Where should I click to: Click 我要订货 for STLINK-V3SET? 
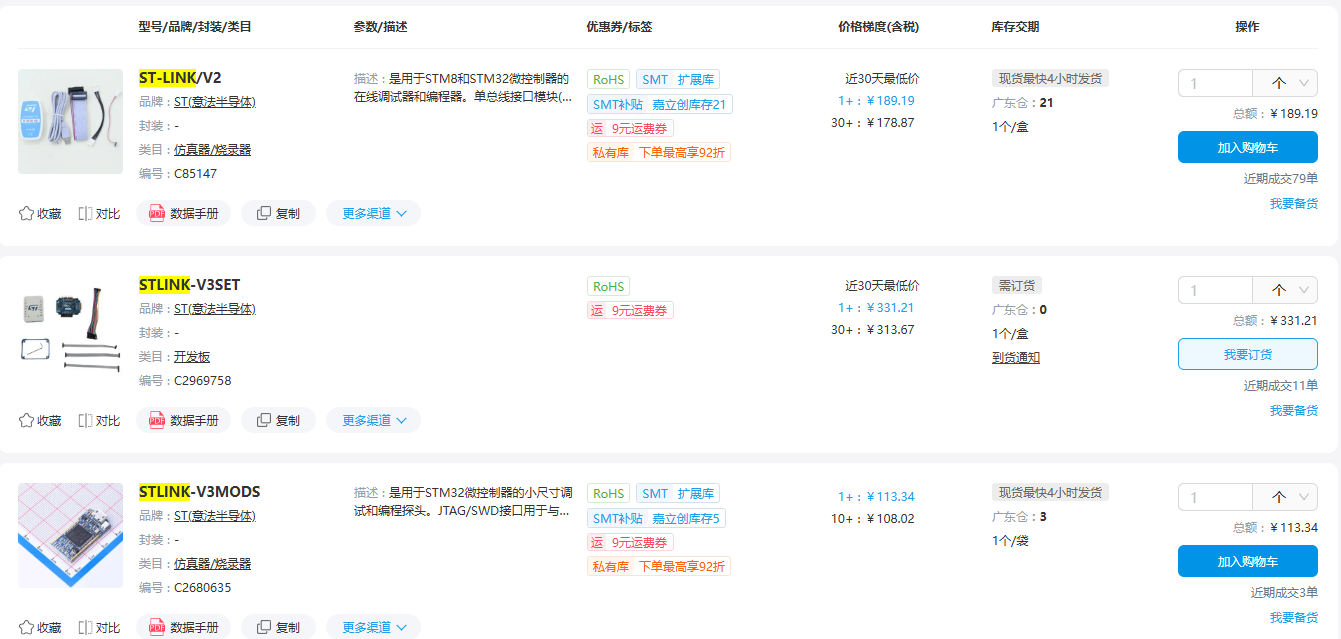tap(1247, 354)
